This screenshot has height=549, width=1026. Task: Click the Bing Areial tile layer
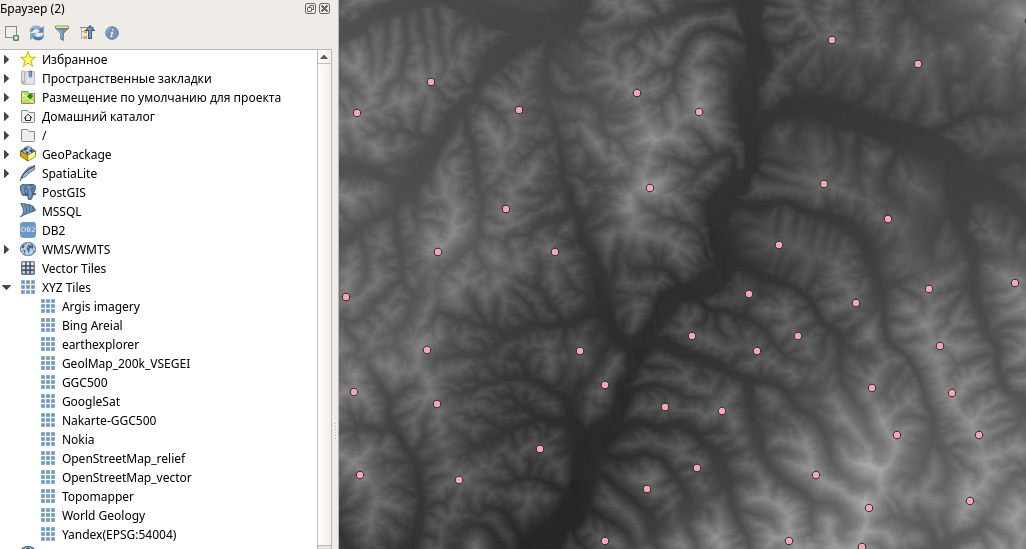click(x=92, y=326)
